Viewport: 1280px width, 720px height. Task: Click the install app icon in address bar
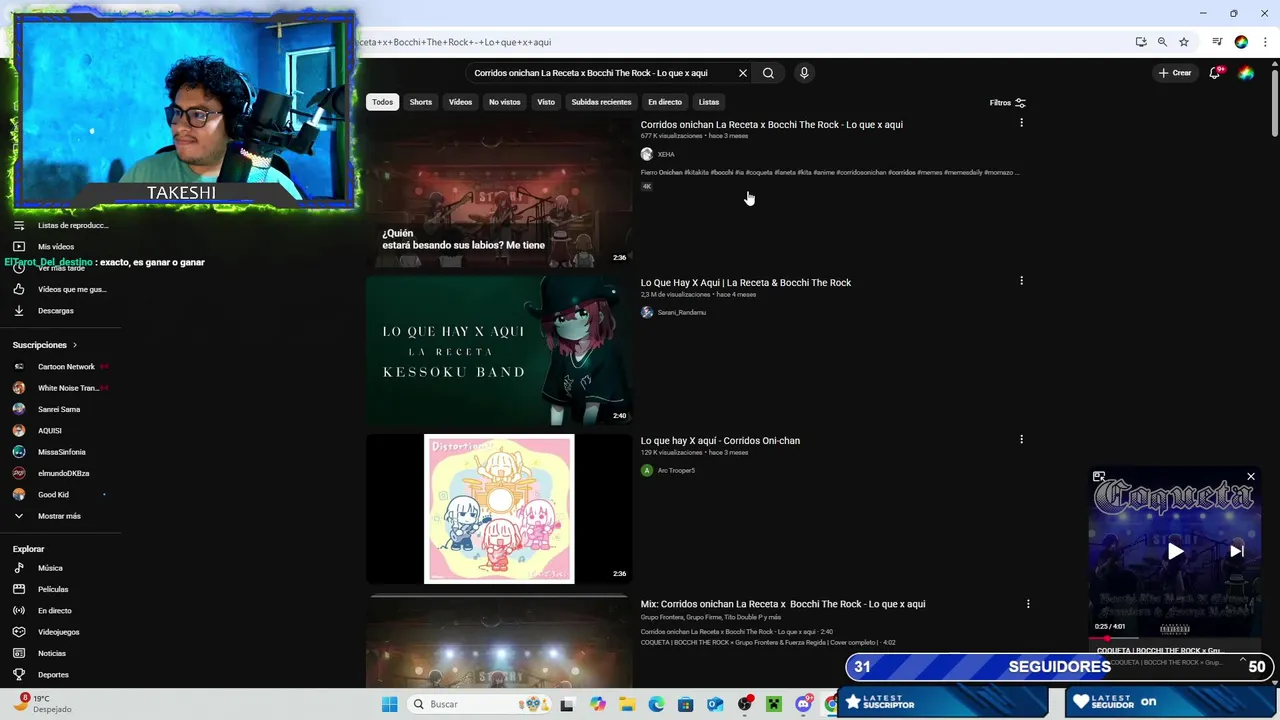(1141, 42)
